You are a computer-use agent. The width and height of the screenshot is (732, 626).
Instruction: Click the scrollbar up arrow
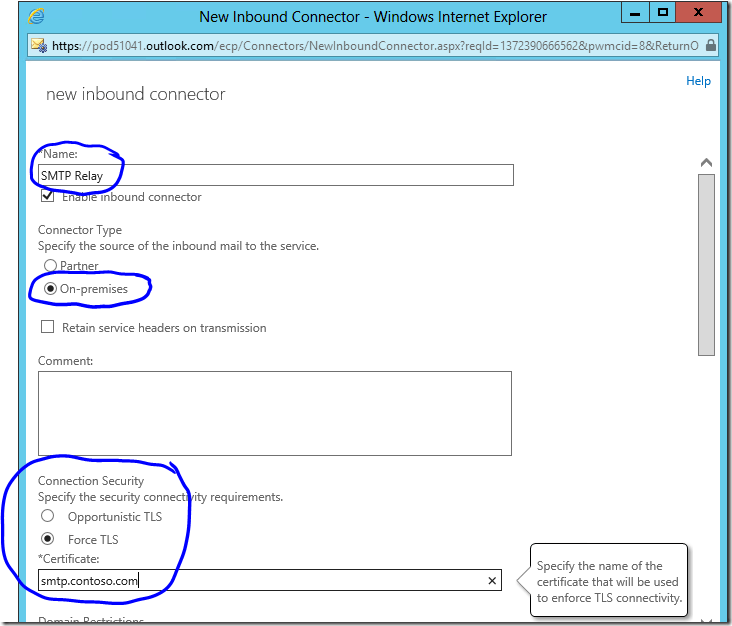pos(706,163)
